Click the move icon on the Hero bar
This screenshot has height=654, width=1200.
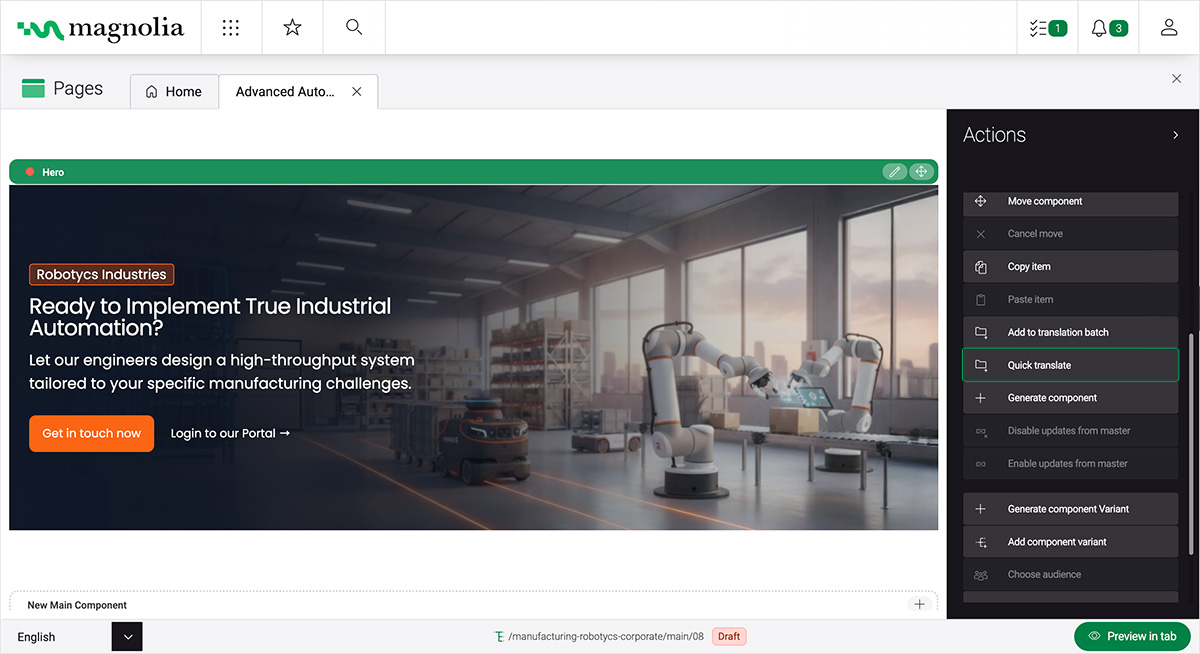pos(921,171)
